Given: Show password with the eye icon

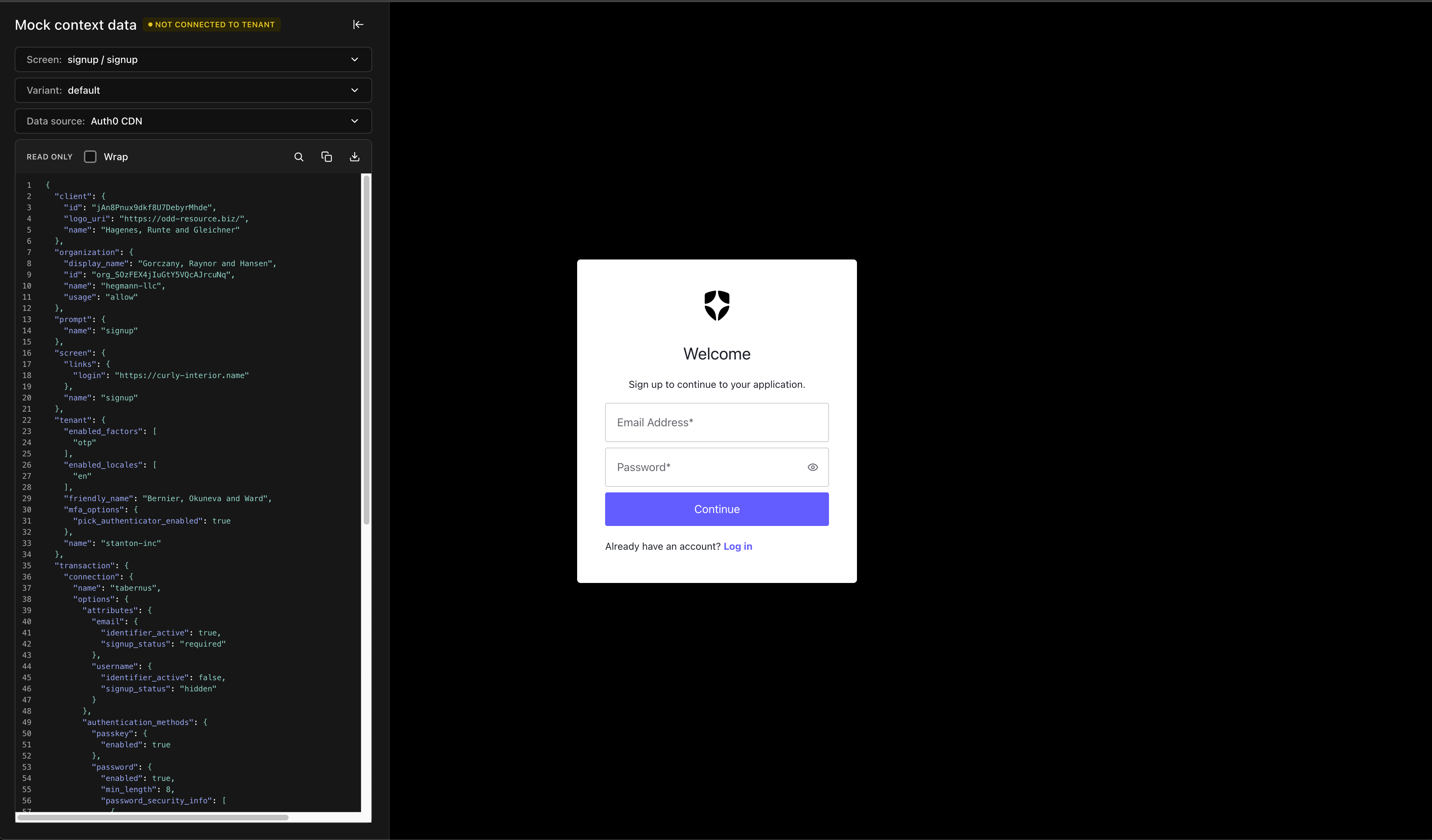Looking at the screenshot, I should 812,468.
